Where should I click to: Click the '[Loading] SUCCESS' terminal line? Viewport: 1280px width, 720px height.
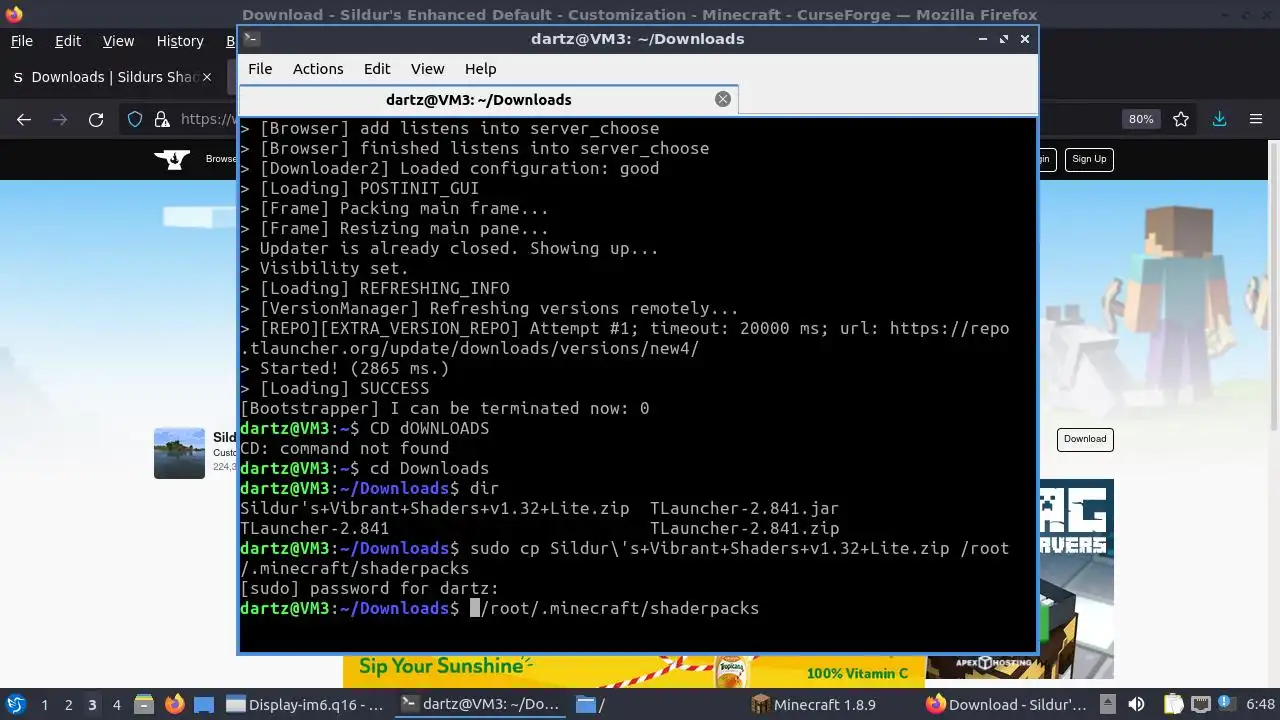(x=334, y=388)
